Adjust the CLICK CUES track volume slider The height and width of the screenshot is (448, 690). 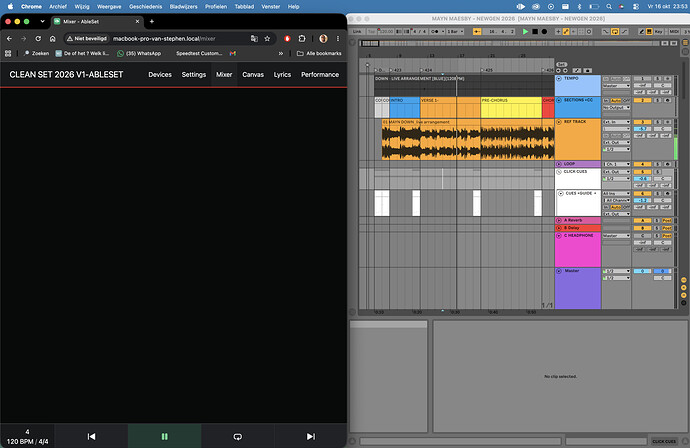(x=642, y=179)
